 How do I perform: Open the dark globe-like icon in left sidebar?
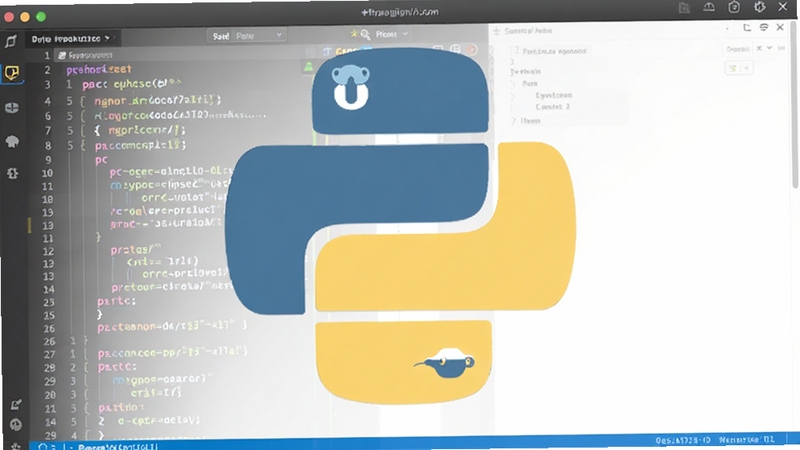pos(12,108)
